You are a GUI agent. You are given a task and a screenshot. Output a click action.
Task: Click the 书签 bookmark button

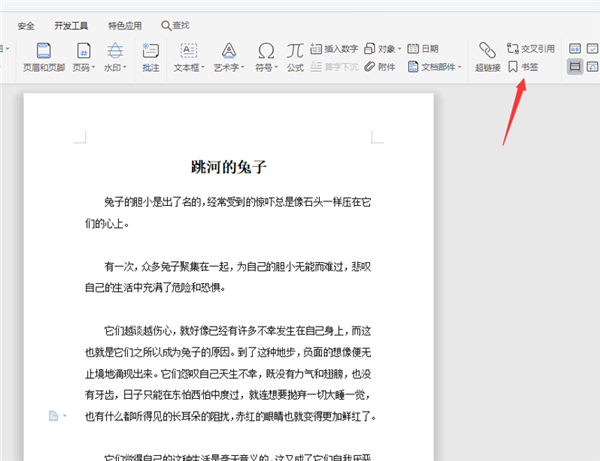(523, 67)
